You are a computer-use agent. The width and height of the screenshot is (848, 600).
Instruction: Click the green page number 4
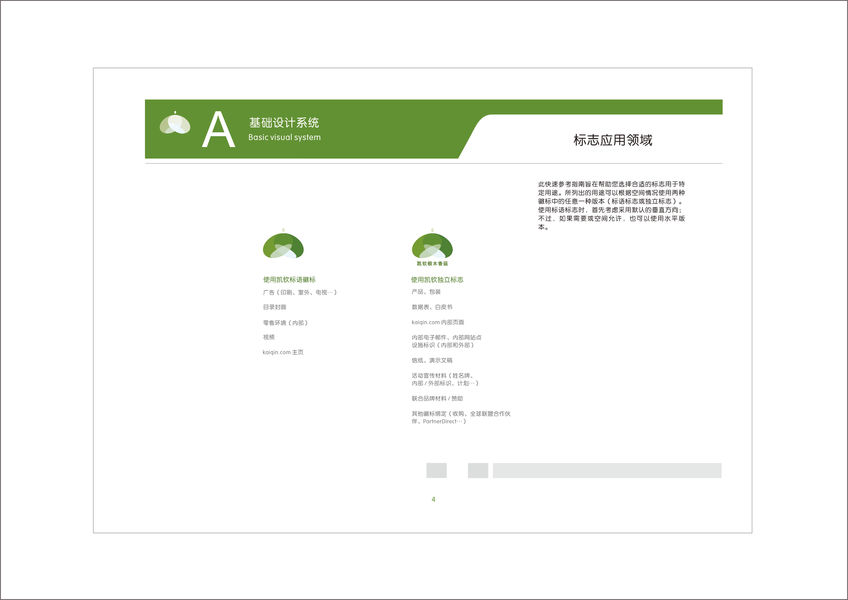point(433,499)
